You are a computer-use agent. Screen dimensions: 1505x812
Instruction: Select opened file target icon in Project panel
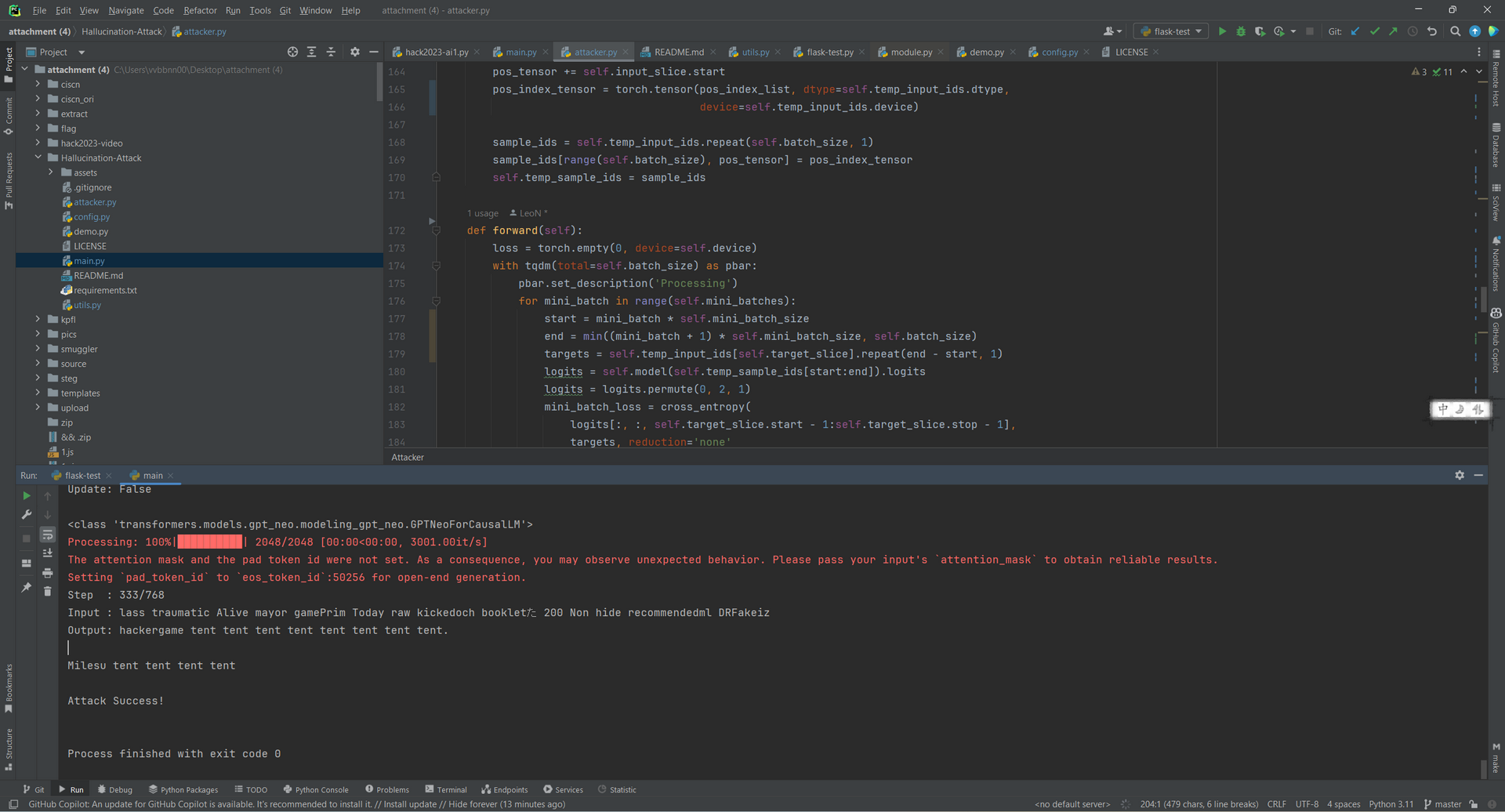[x=292, y=52]
